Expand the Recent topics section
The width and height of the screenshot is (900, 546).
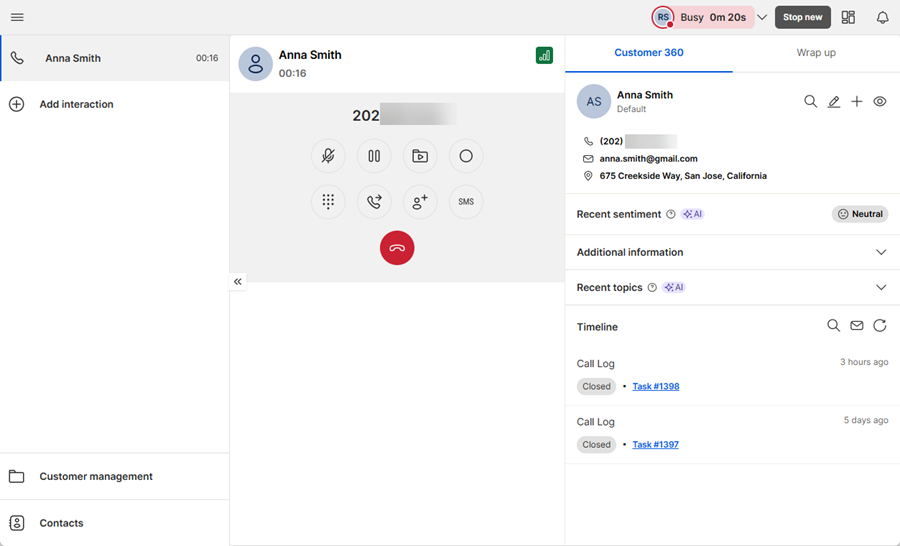click(880, 288)
